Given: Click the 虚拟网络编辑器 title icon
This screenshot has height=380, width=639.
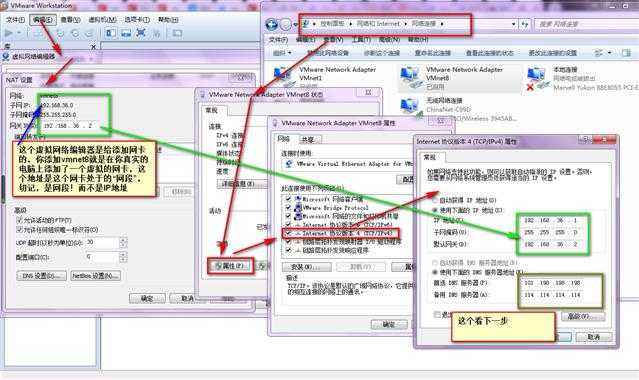Looking at the screenshot, I should point(6,57).
